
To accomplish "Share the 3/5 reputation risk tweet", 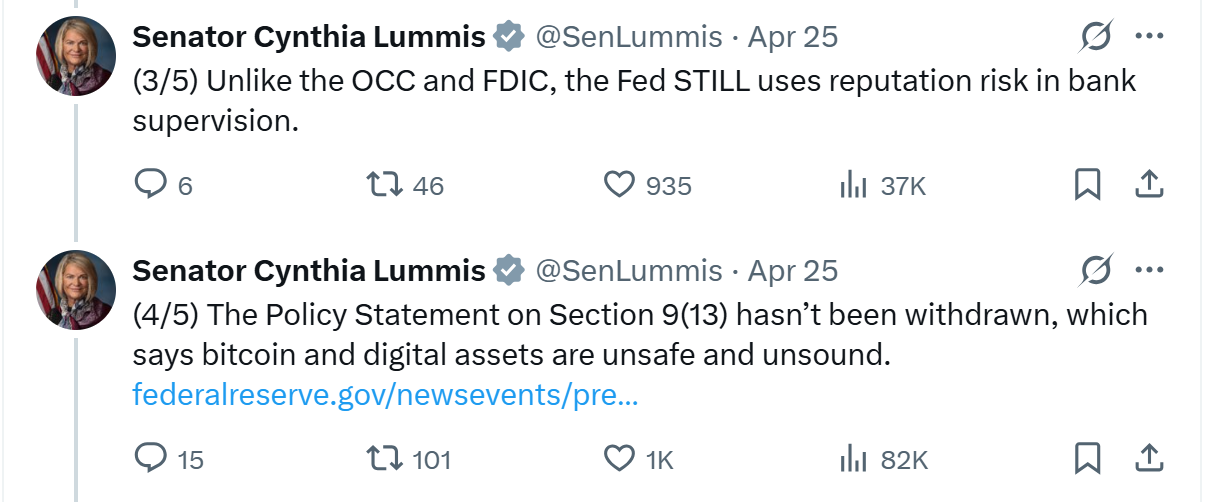I will [1149, 185].
